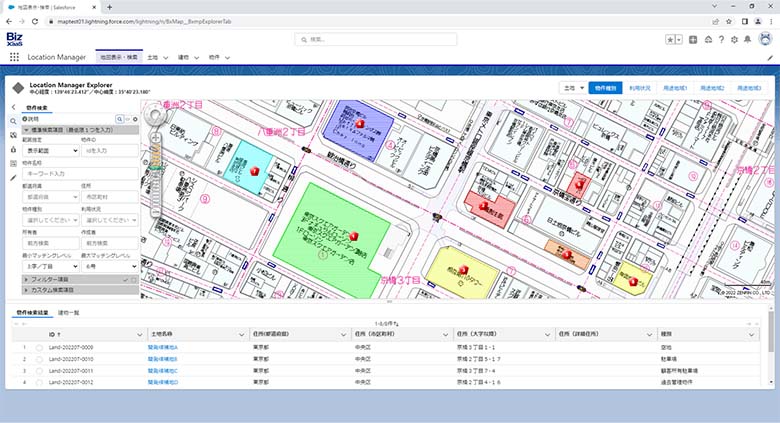Open the 土地 layer dropdown above the map
Image resolution: width=780 pixels, height=423 pixels.
[x=573, y=88]
